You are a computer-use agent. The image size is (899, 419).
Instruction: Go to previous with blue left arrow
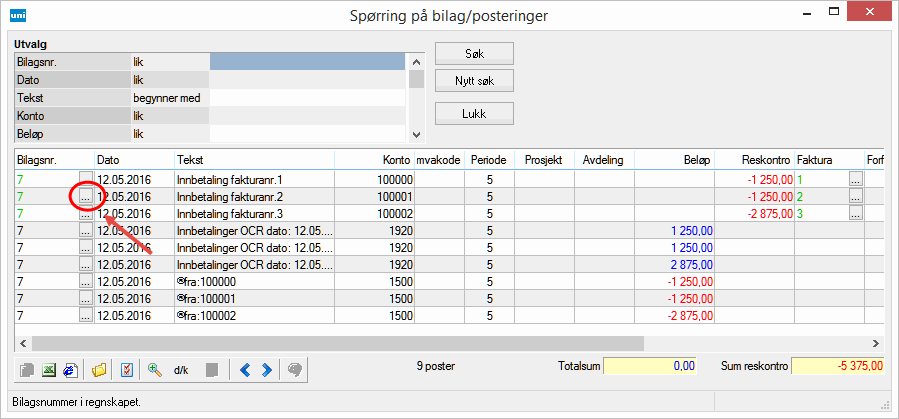(x=245, y=369)
